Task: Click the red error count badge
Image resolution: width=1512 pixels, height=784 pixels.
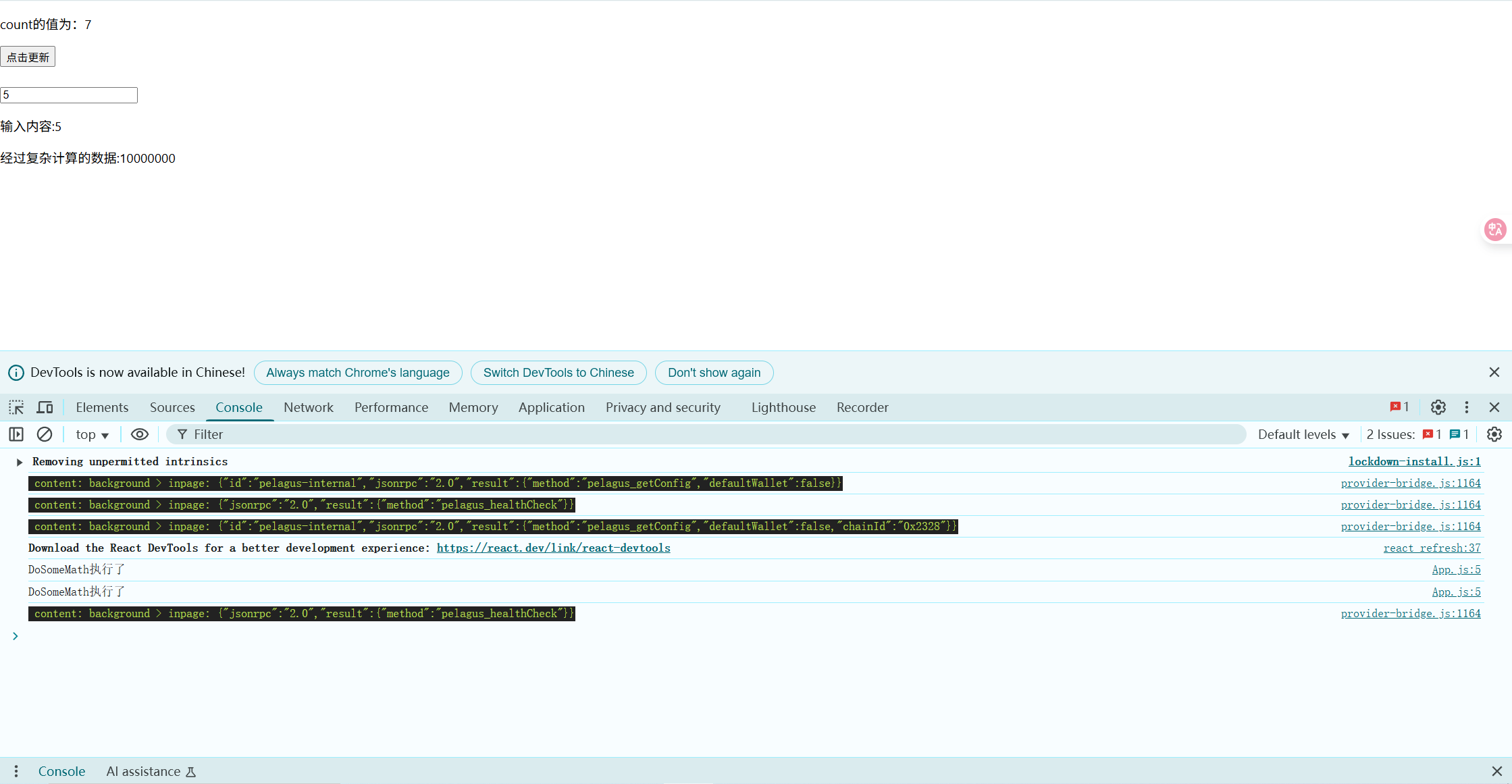Action: coord(1399,407)
